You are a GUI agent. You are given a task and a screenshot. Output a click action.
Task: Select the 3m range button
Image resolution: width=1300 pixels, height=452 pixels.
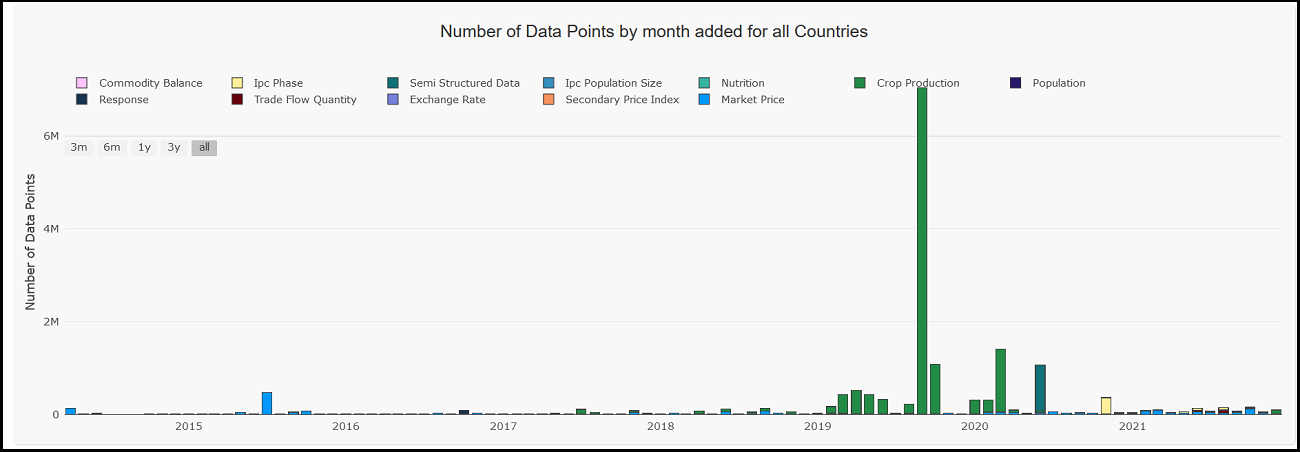79,148
